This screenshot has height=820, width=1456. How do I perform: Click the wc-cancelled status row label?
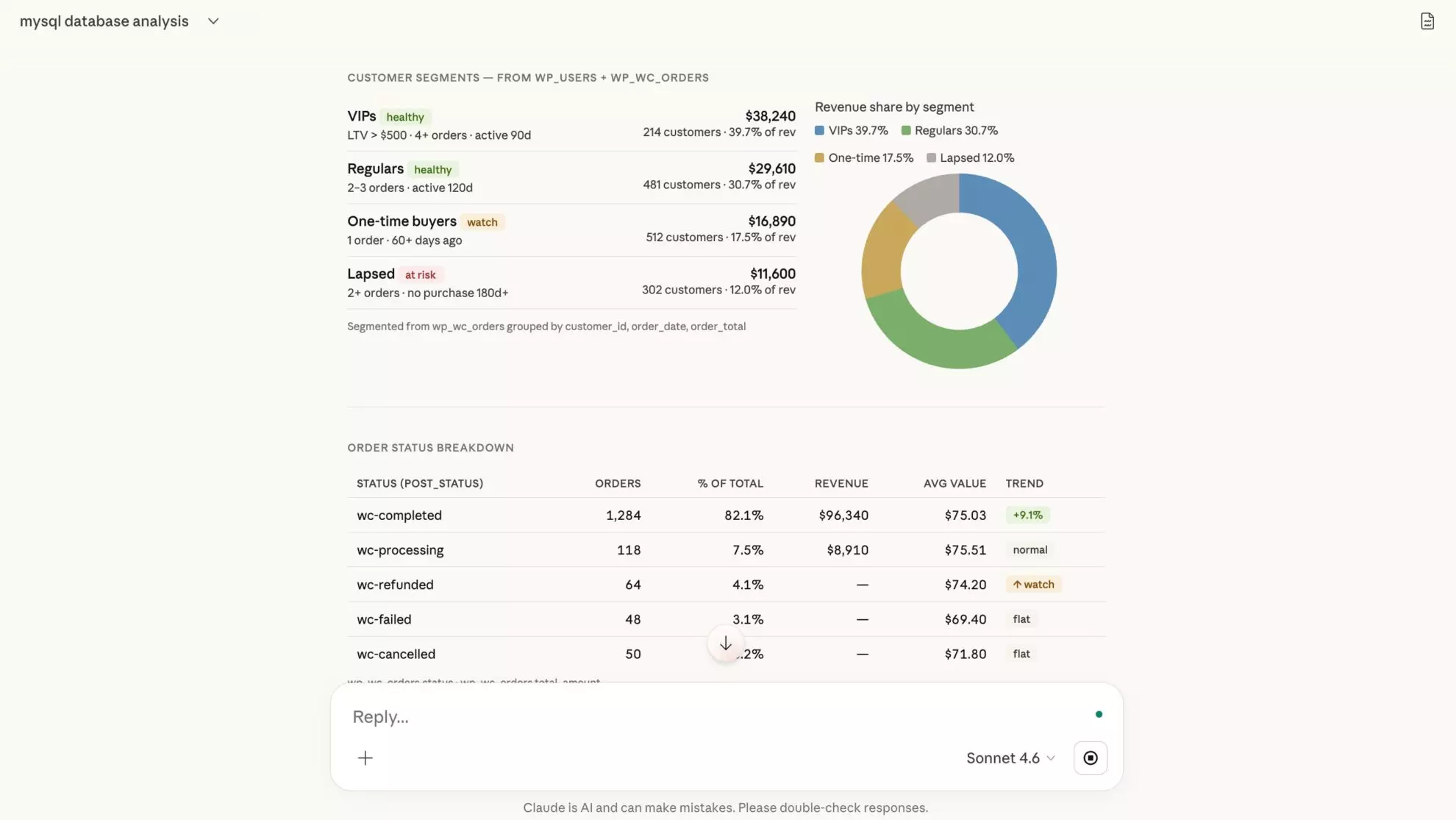click(396, 654)
